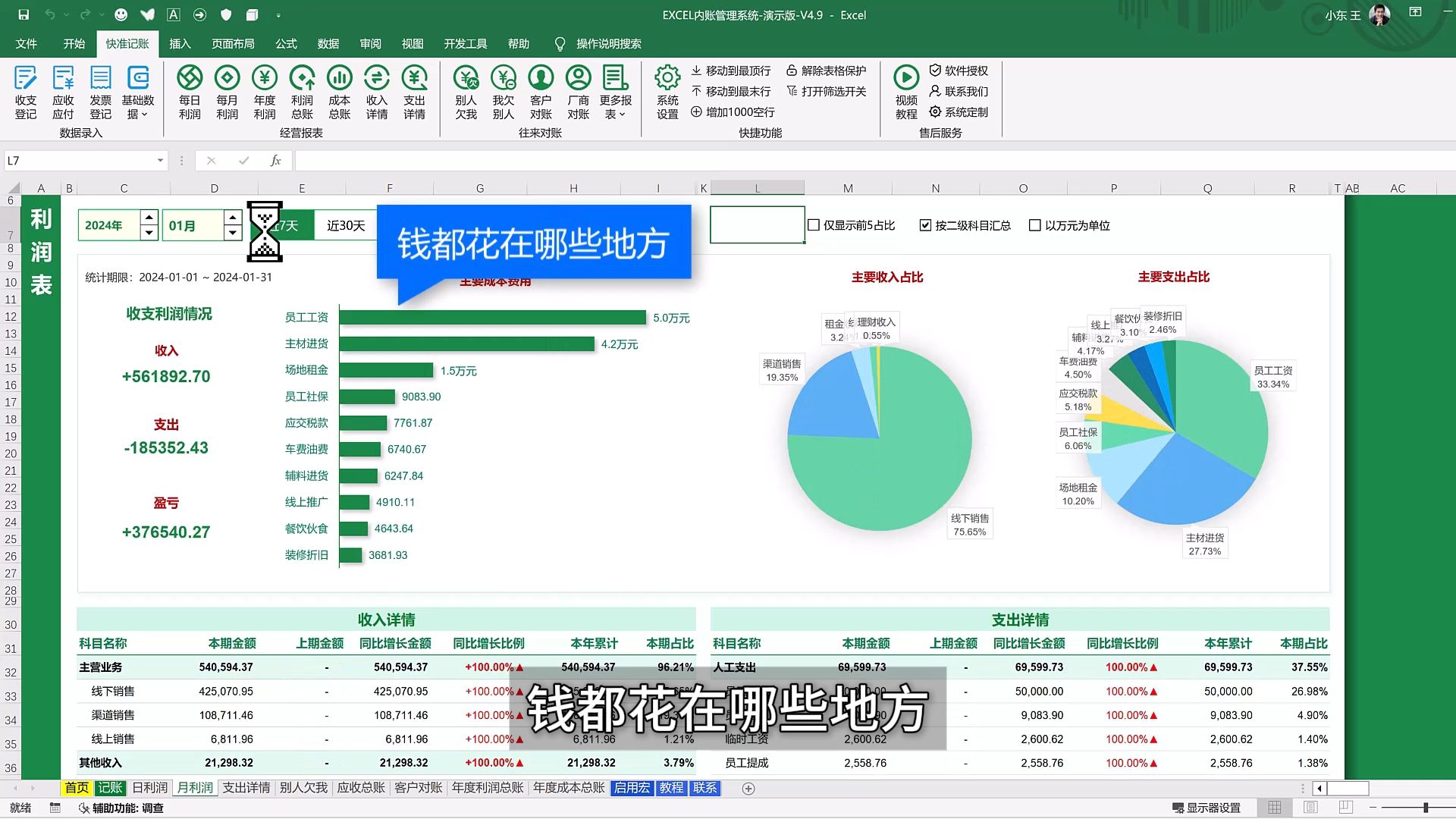Click the 每日利润 report icon
The image size is (1456, 819).
tap(189, 89)
